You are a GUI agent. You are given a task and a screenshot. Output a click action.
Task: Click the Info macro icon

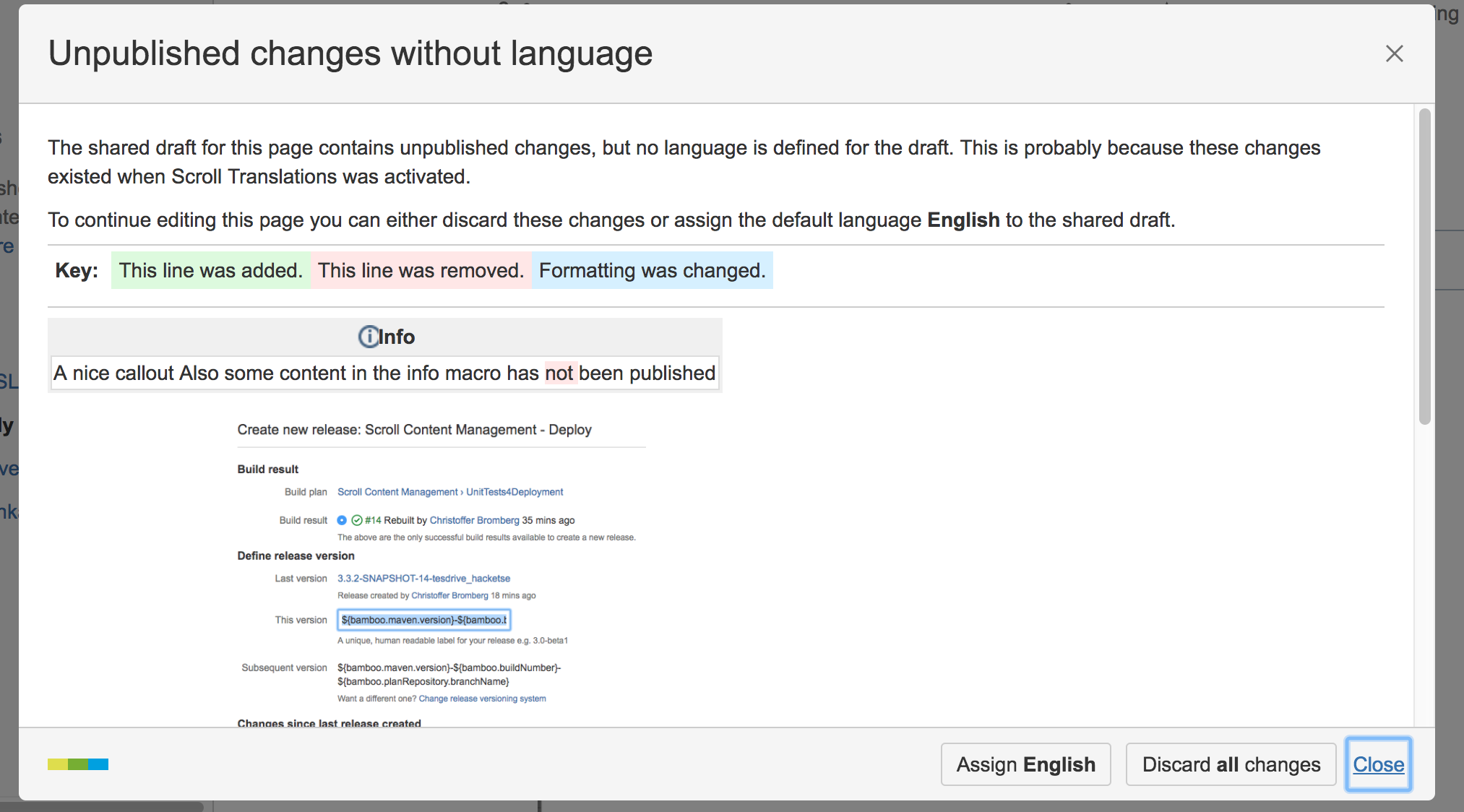coord(369,337)
